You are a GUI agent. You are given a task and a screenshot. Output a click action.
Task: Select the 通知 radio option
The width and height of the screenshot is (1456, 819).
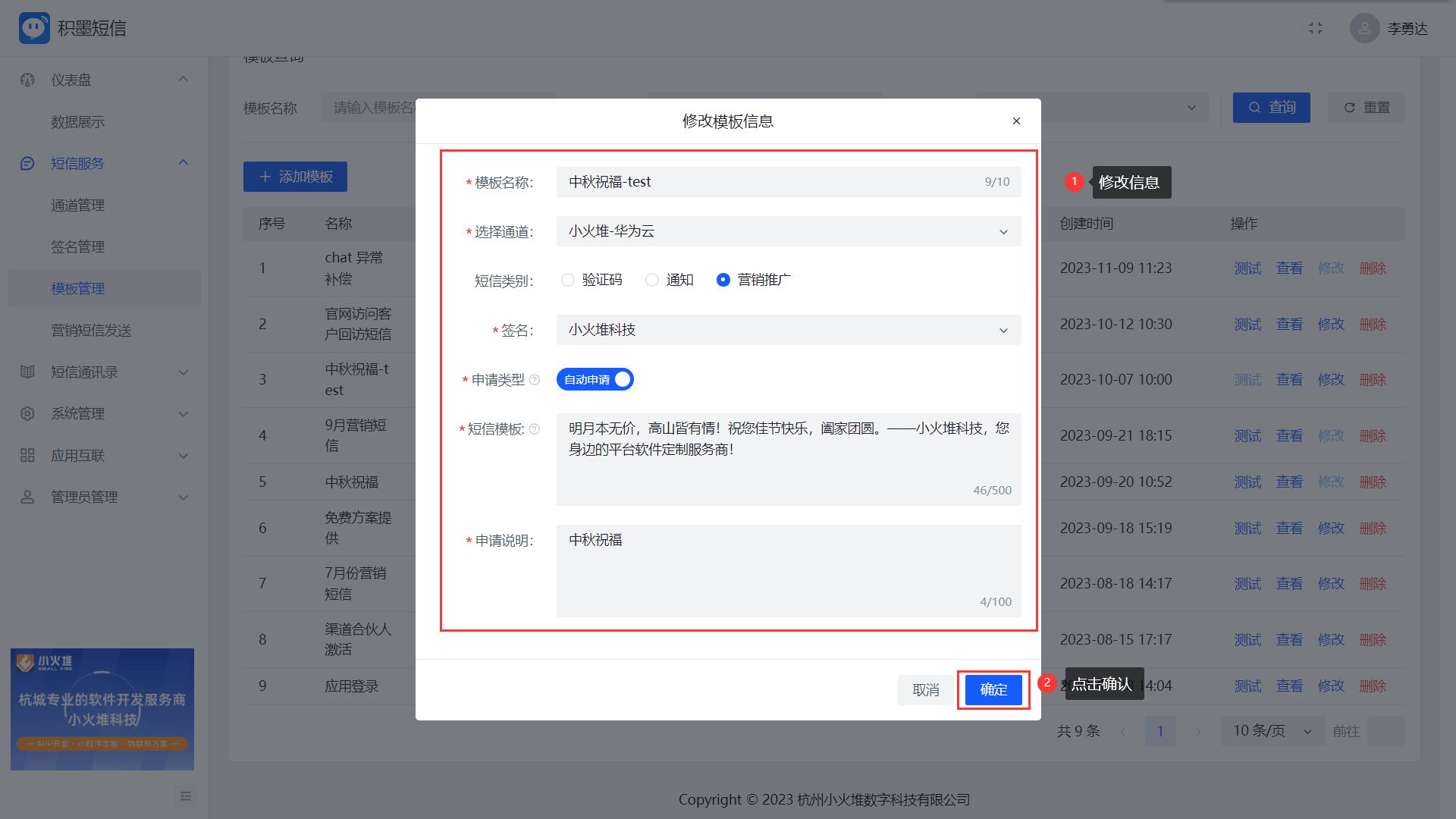[652, 280]
